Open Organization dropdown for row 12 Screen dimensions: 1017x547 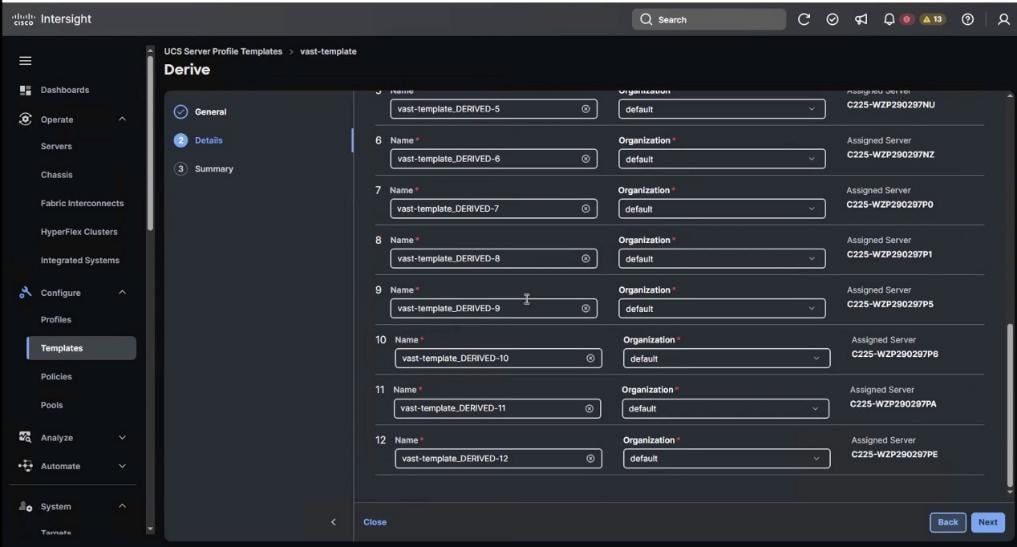[x=726, y=459]
